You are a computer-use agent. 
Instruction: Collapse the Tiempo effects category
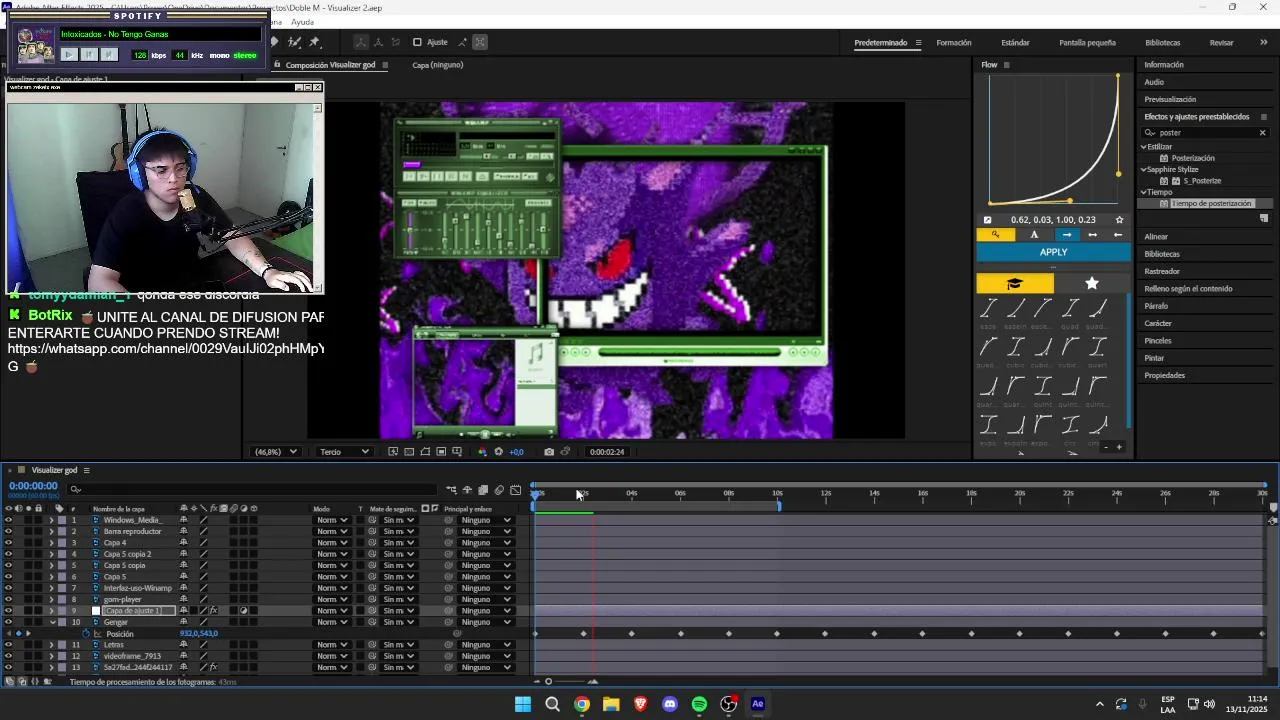pos(1144,192)
